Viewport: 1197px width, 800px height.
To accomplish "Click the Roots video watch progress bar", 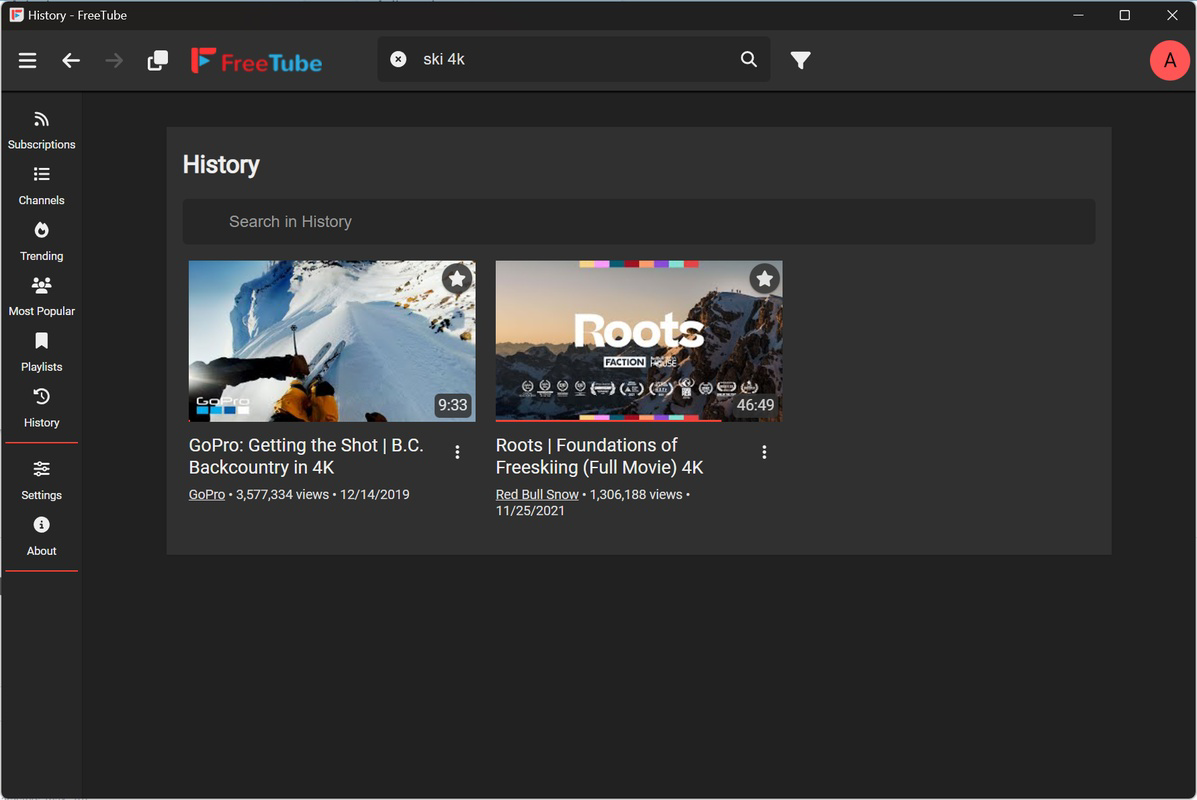I will [638, 420].
